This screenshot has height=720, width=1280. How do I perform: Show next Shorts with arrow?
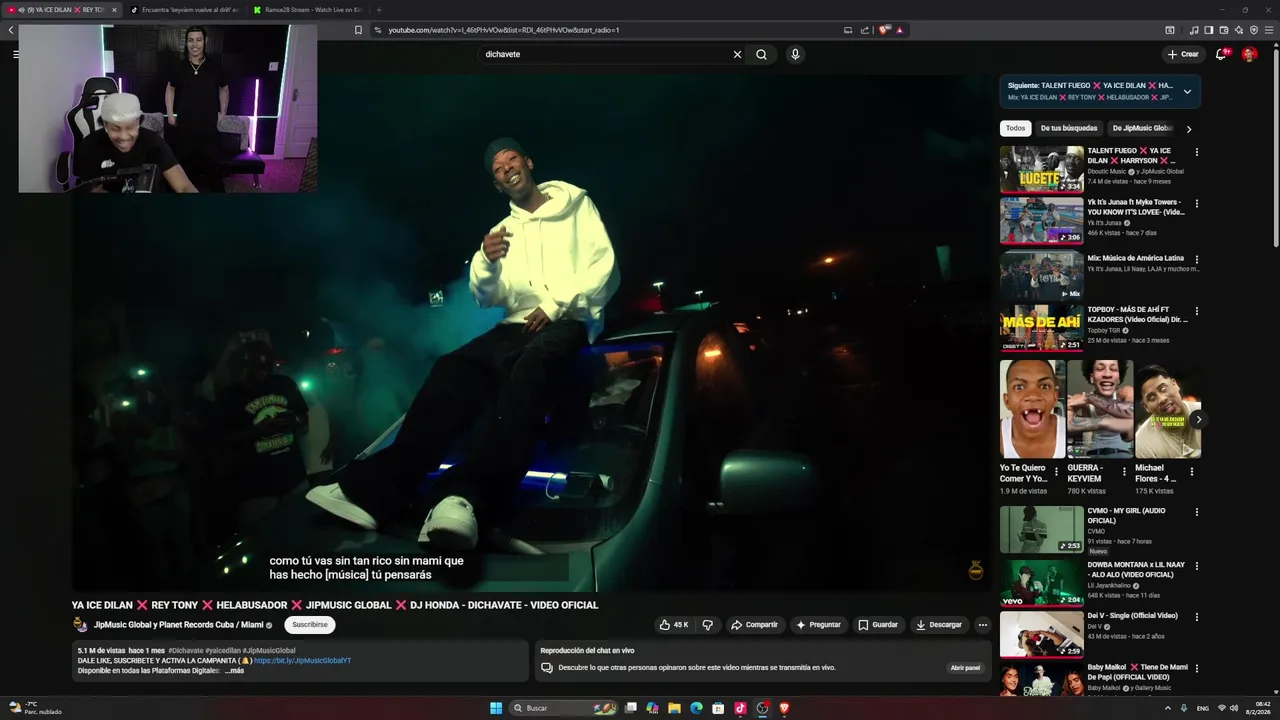point(1198,420)
